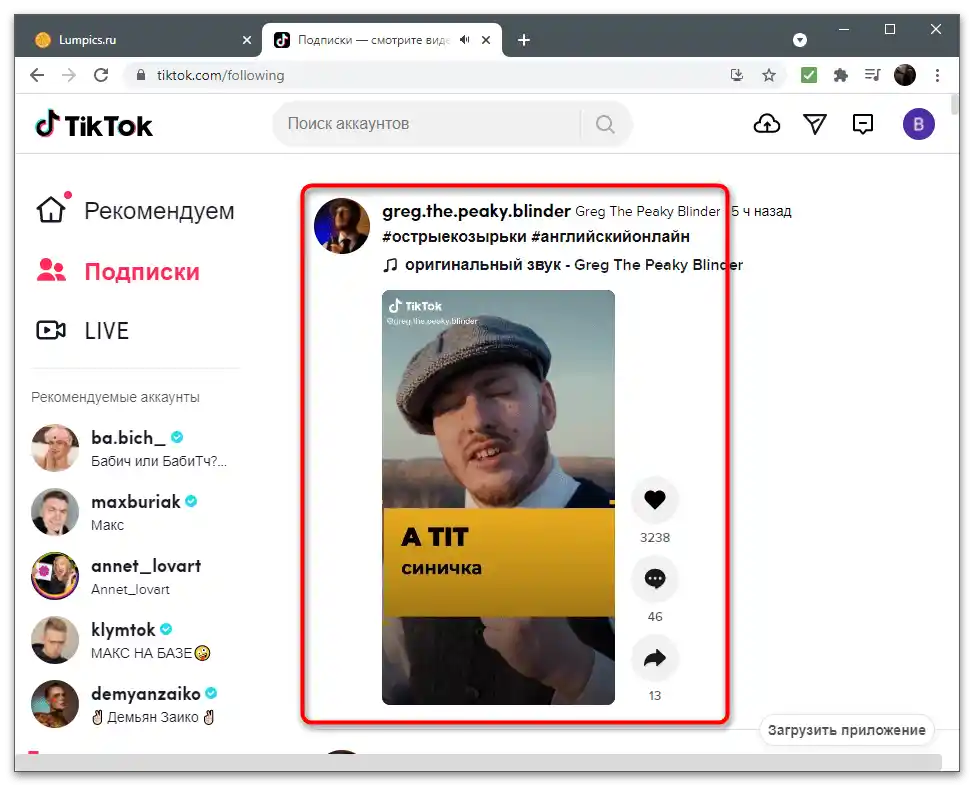Click klymtok avatar picture
The image size is (974, 786).
coord(55,640)
